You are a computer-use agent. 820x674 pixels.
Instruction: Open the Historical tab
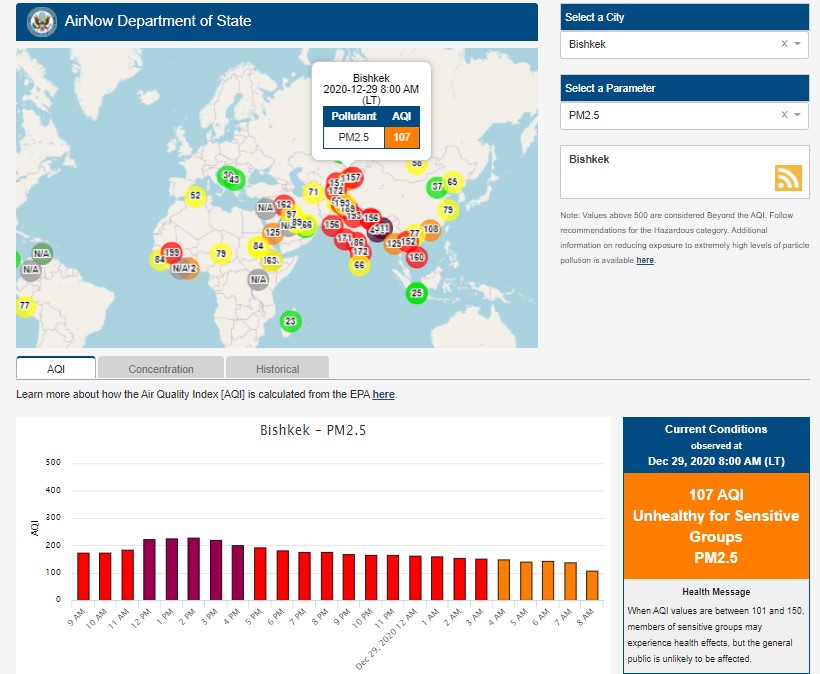(x=277, y=369)
